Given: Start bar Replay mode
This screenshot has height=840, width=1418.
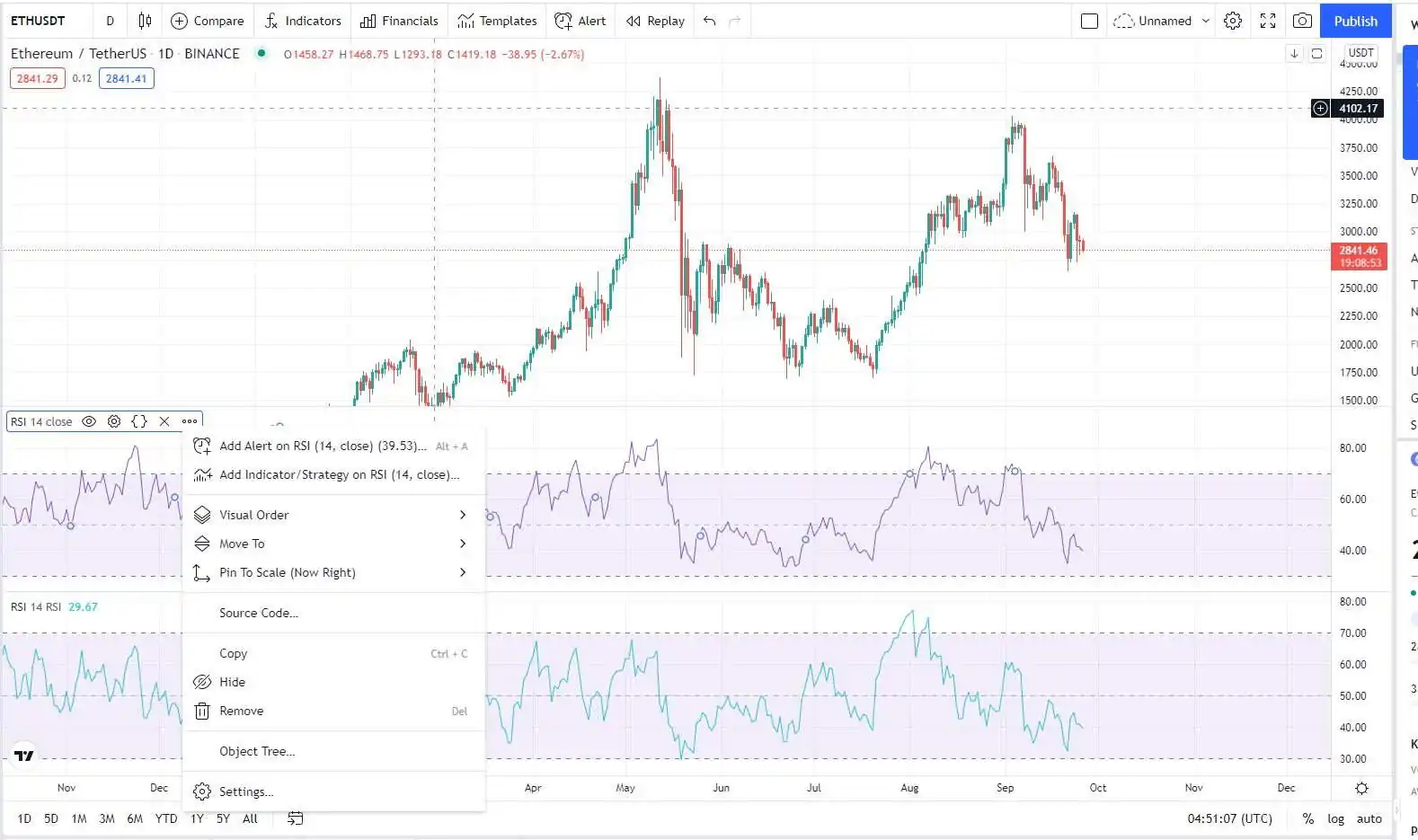Looking at the screenshot, I should click(x=655, y=21).
